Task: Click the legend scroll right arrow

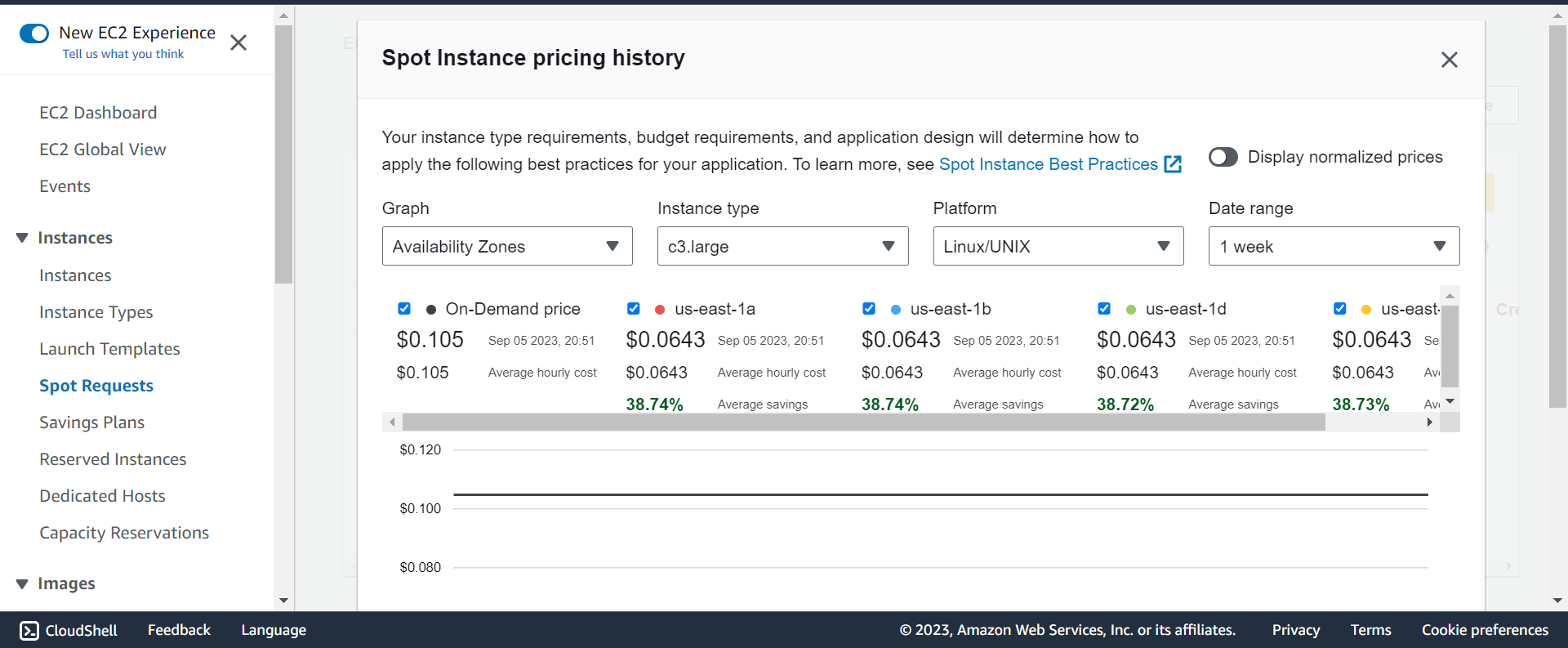Action: [x=1429, y=422]
